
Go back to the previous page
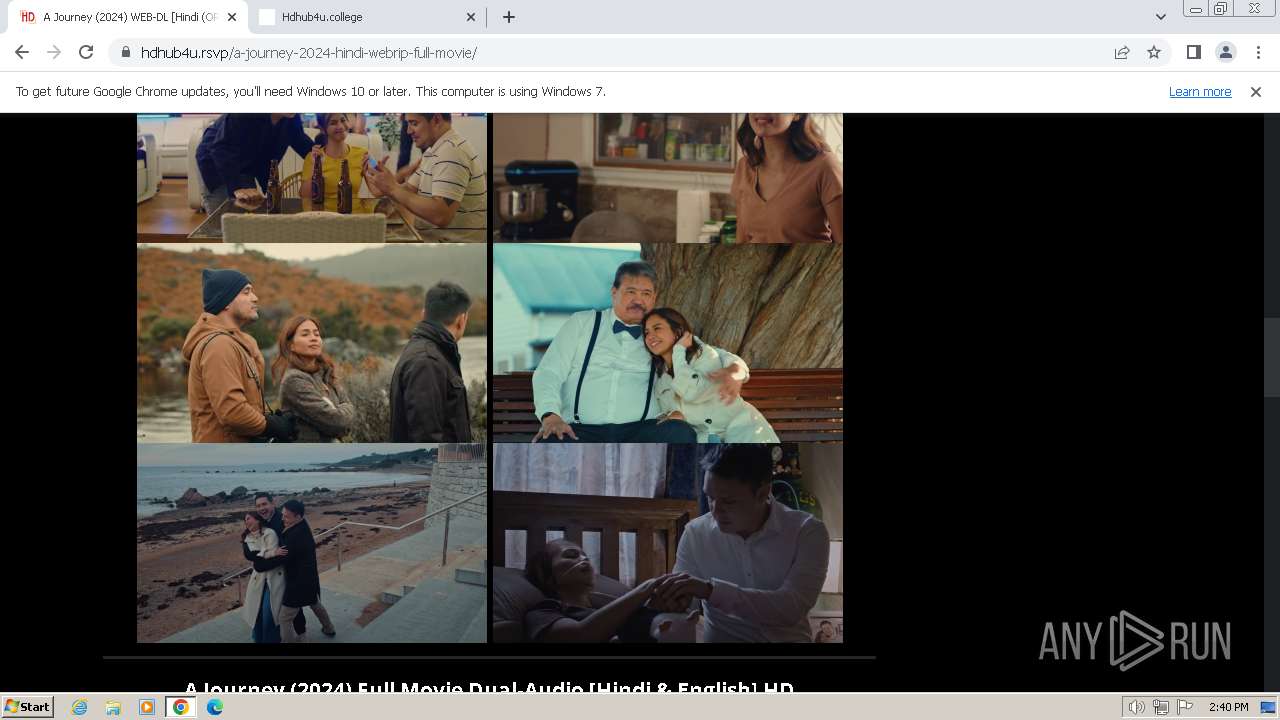click(22, 52)
